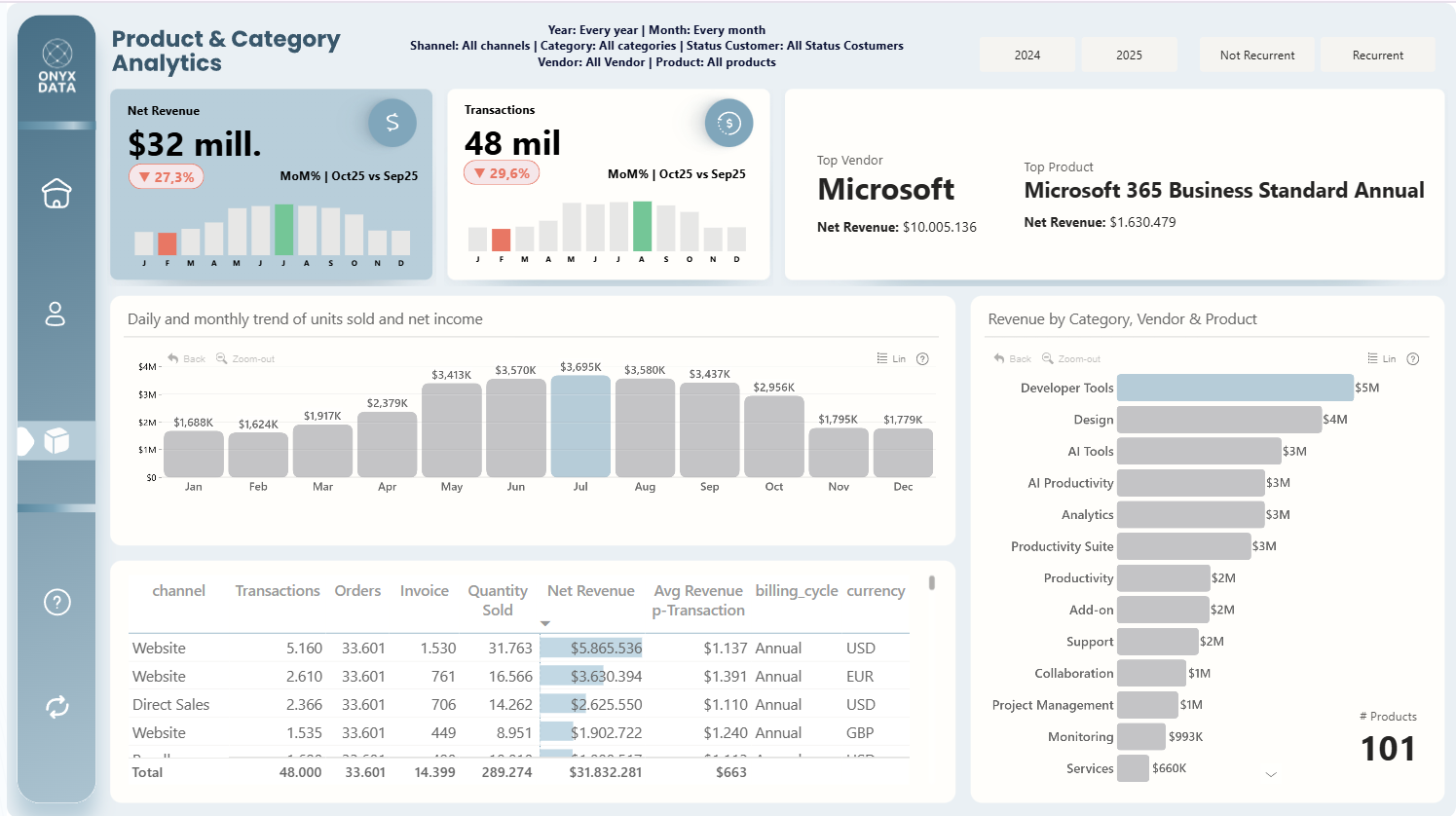Screen dimensions: 1456x816
Task: Expand more categories with the down chevron
Action: [1271, 774]
